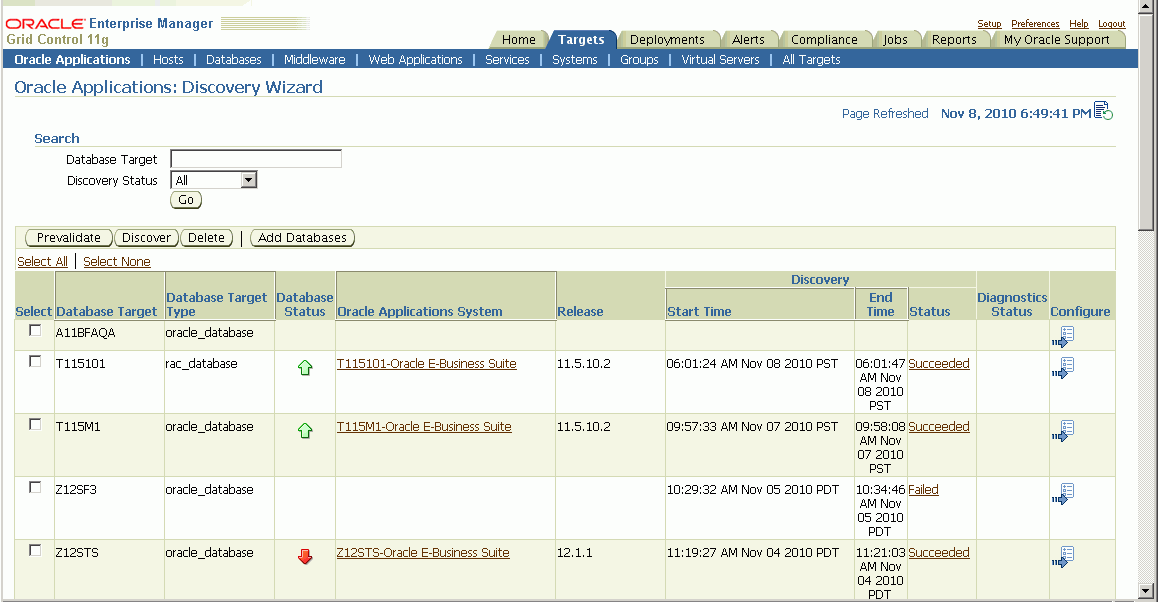Open the Configure icon for A11BFAQA
Image resolution: width=1158 pixels, height=602 pixels.
coord(1063,337)
